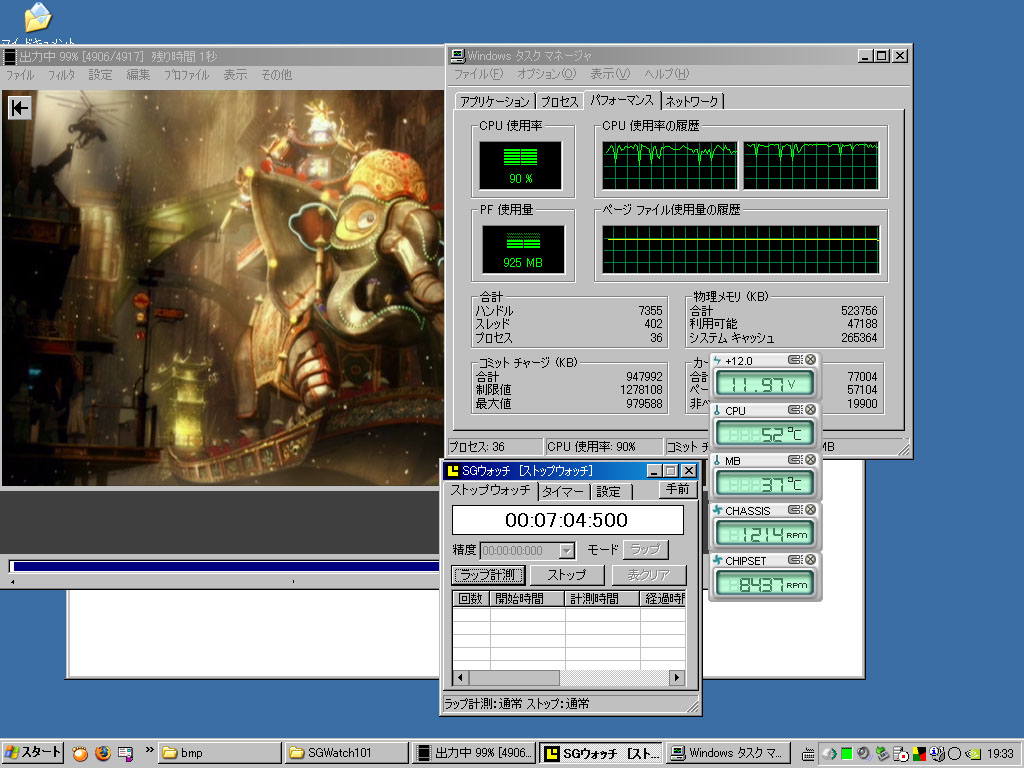The image size is (1024, 768).
Task: Switch to プロセス tab in Task Manager
Action: pyautogui.click(x=560, y=101)
